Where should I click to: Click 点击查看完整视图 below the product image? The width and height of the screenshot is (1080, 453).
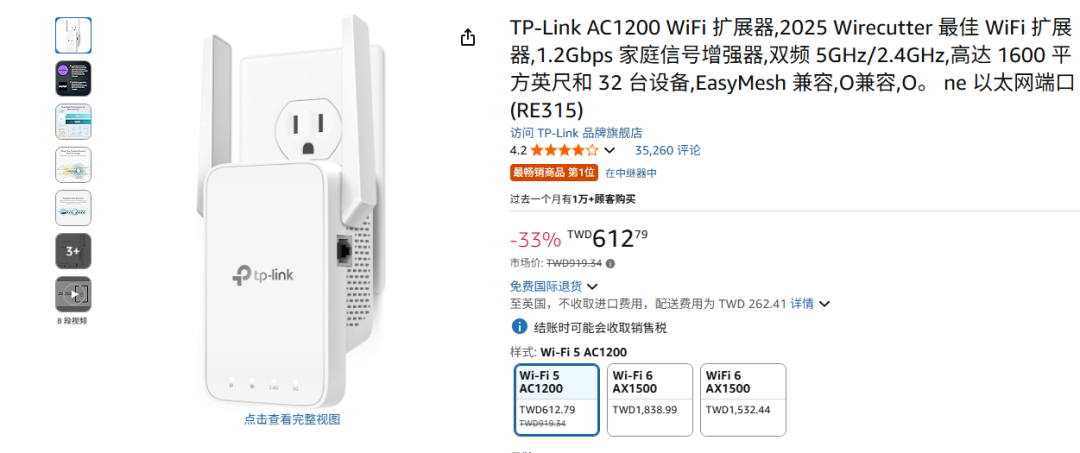pos(292,419)
